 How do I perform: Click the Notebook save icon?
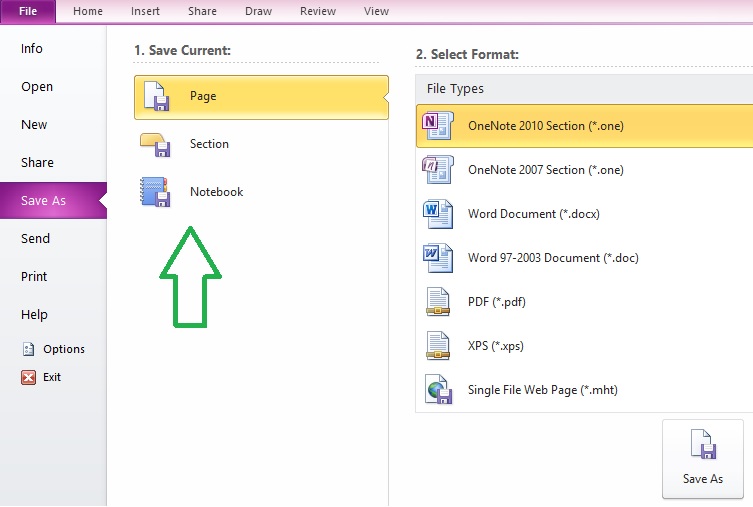155,192
